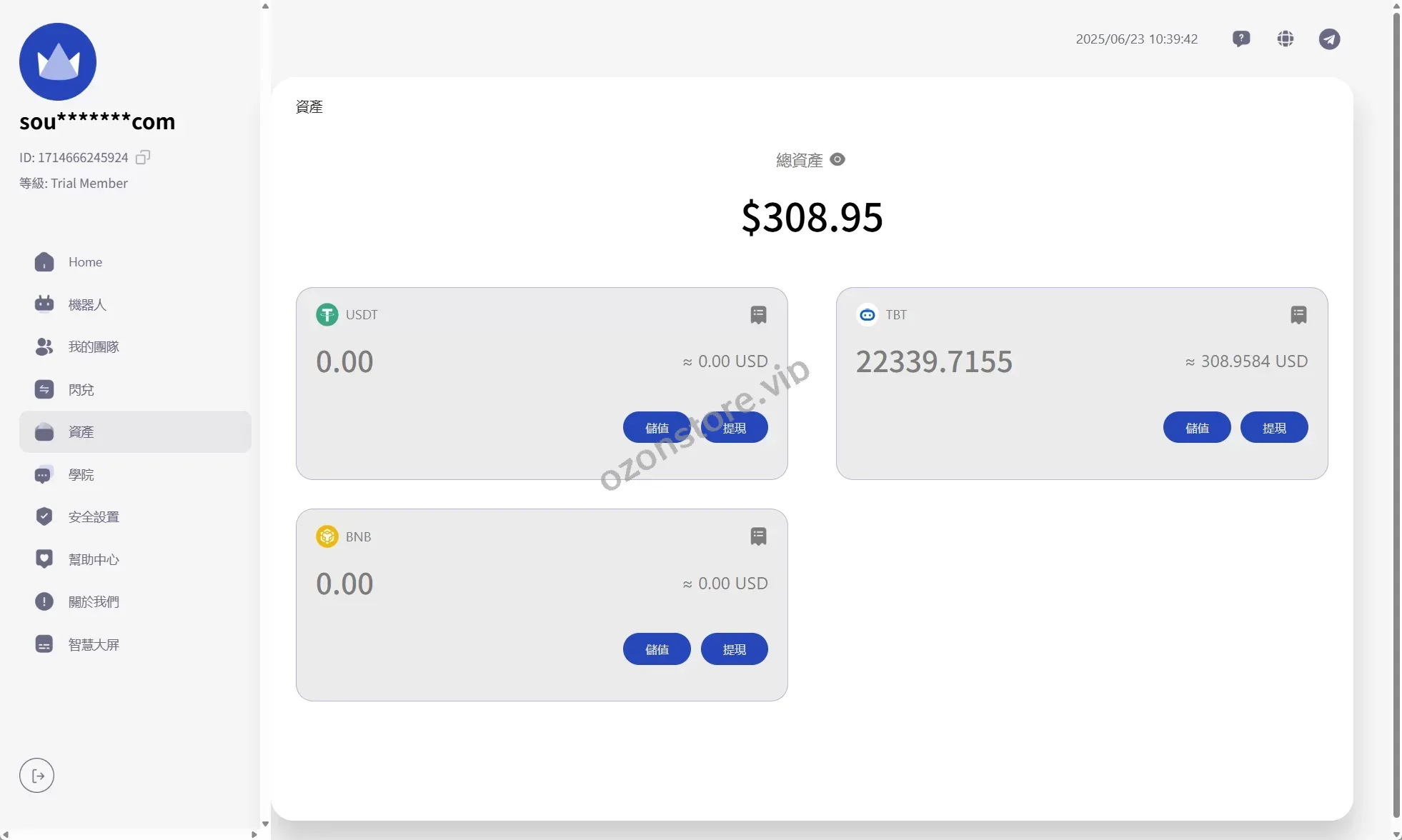Open the language globe selector
Viewport: 1402px width, 840px height.
pos(1286,39)
